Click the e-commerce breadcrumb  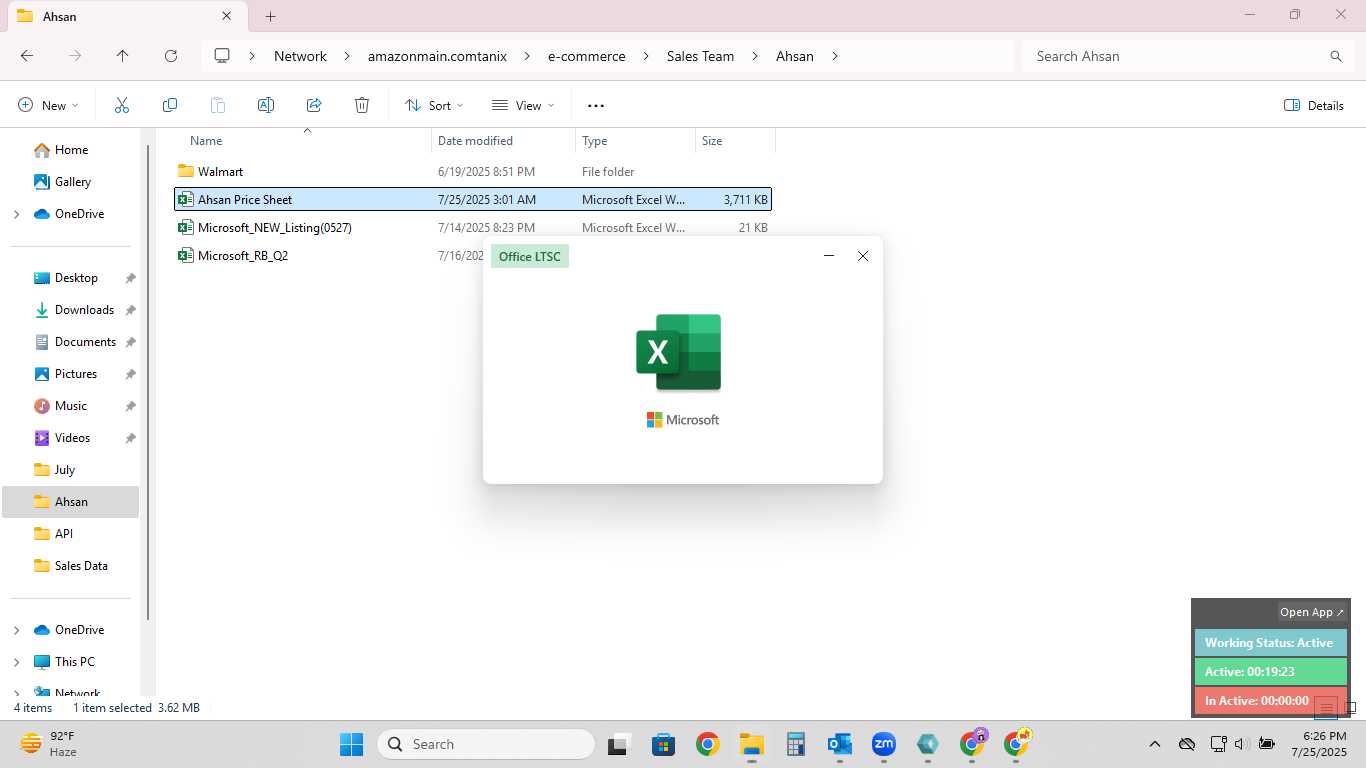point(587,56)
